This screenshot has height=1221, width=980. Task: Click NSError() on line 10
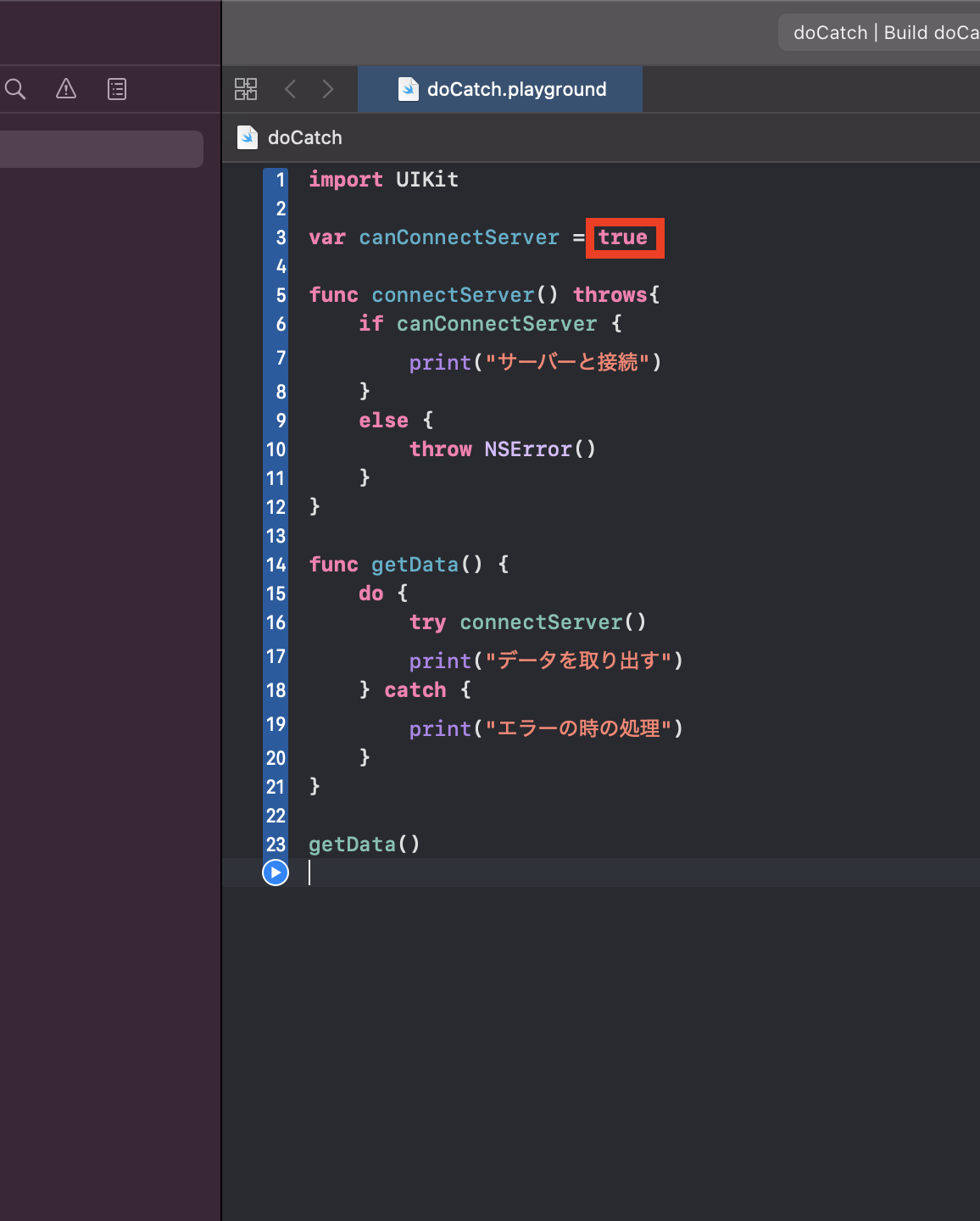(x=540, y=449)
